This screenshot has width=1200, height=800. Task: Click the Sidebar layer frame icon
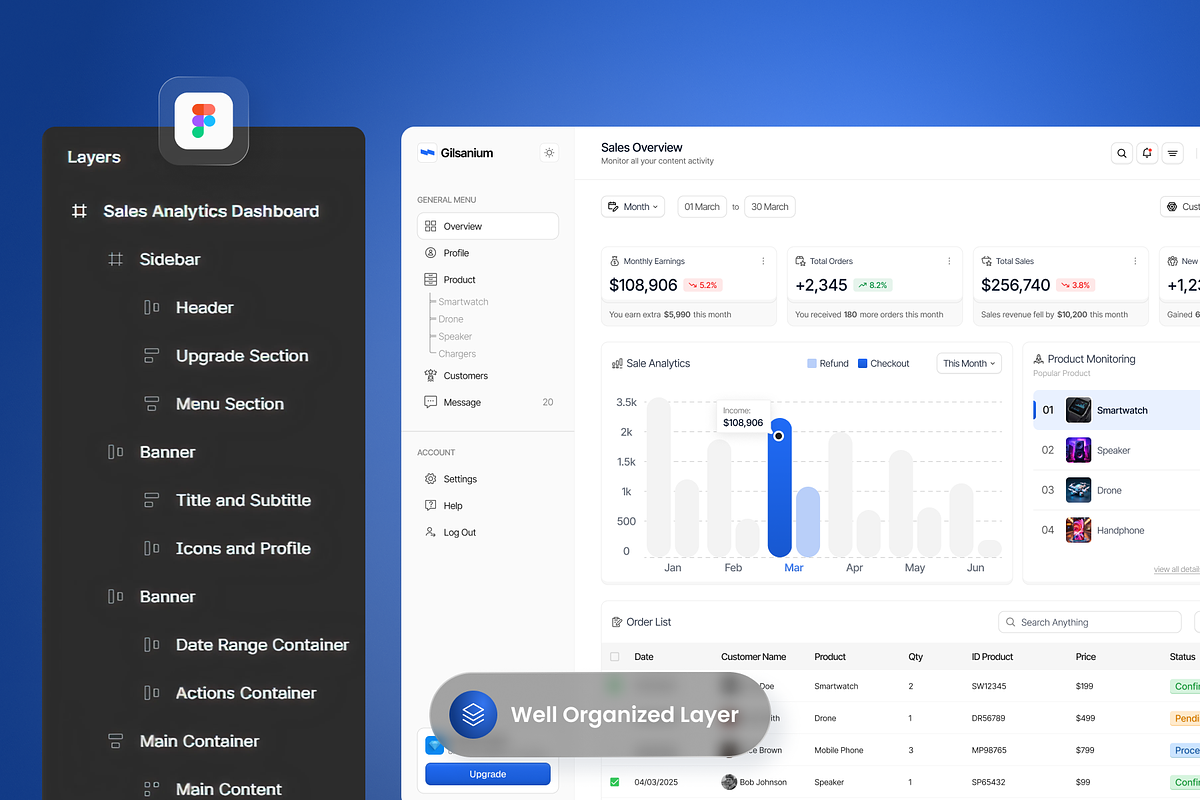(x=116, y=259)
